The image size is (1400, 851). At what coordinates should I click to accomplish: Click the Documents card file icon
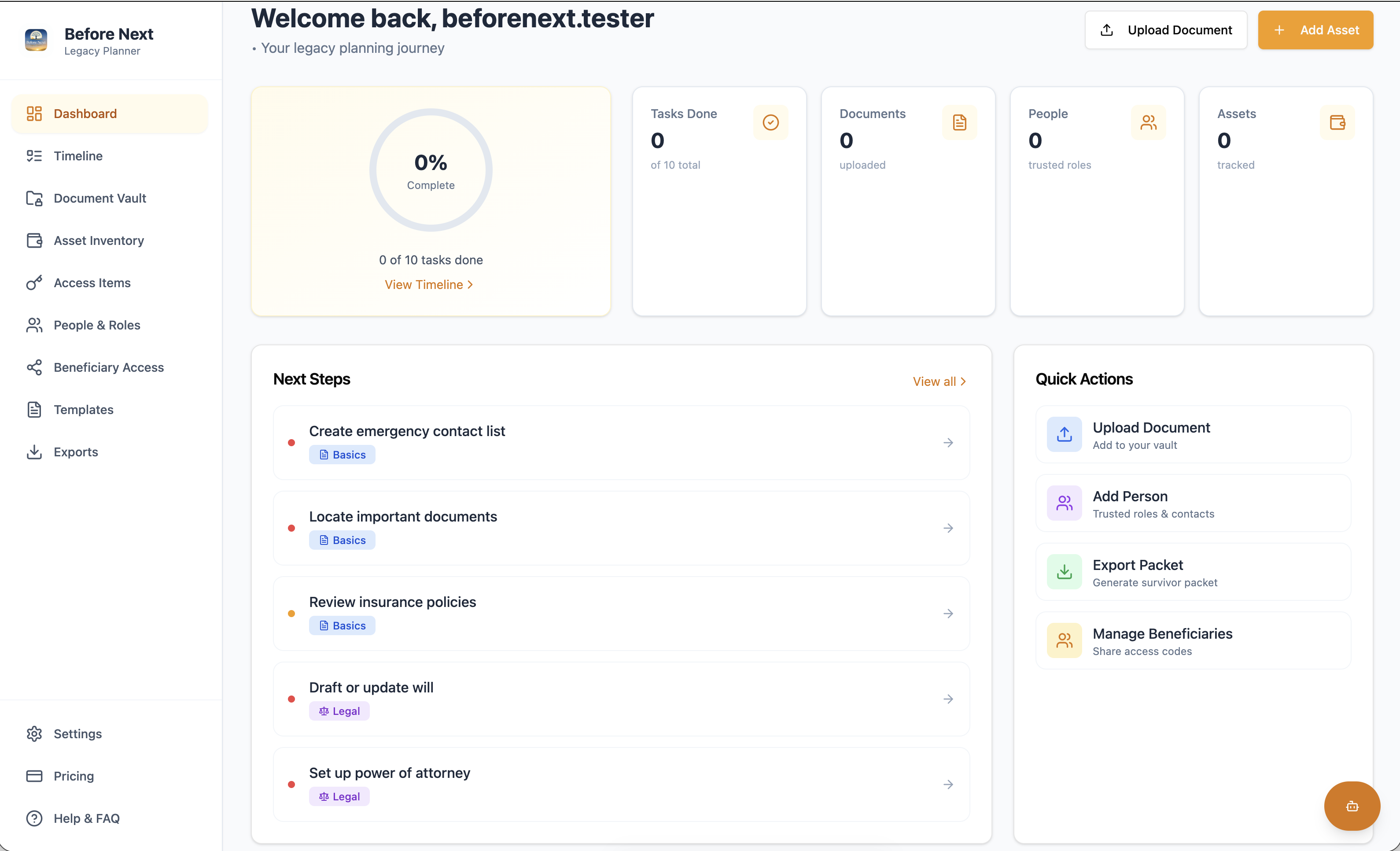click(960, 122)
